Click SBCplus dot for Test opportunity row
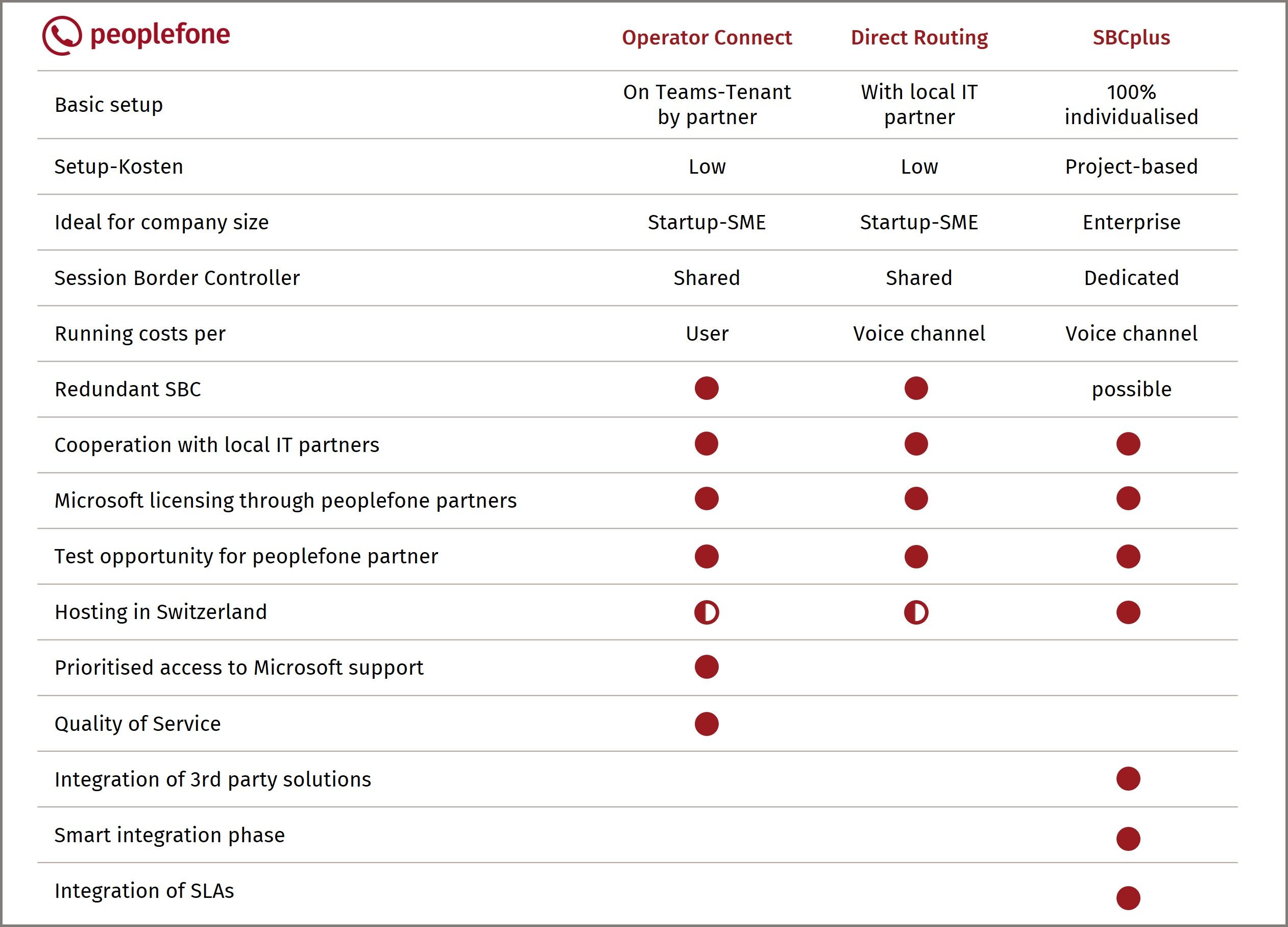The height and width of the screenshot is (927, 1288). [1128, 557]
